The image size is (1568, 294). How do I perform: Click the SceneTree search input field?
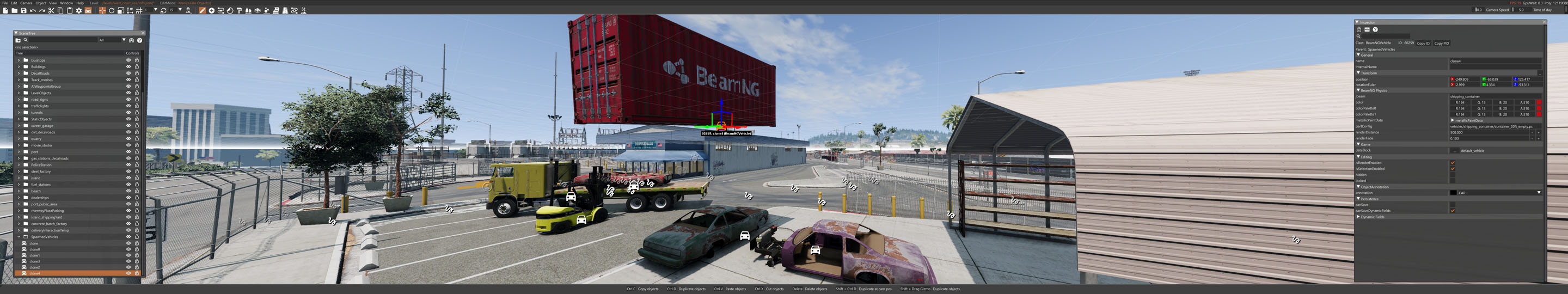click(x=63, y=40)
